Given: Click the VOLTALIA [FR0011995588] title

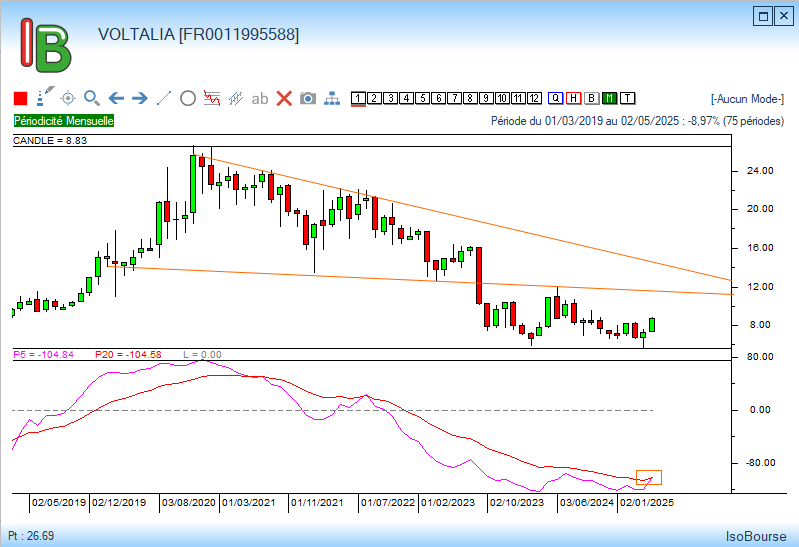Looking at the screenshot, I should click(x=198, y=35).
